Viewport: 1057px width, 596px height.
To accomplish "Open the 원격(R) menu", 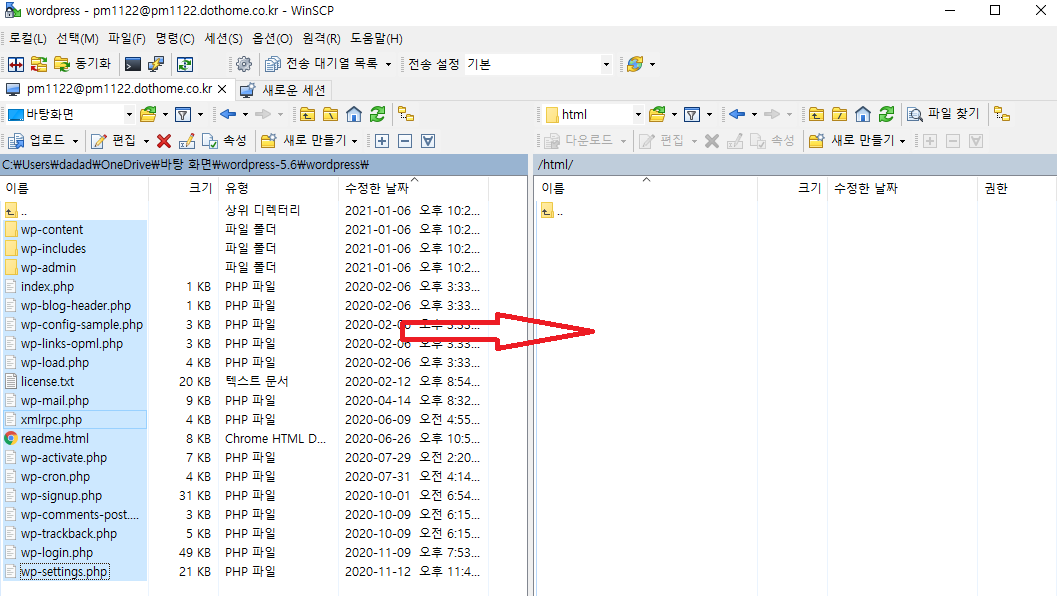I will click(x=322, y=38).
